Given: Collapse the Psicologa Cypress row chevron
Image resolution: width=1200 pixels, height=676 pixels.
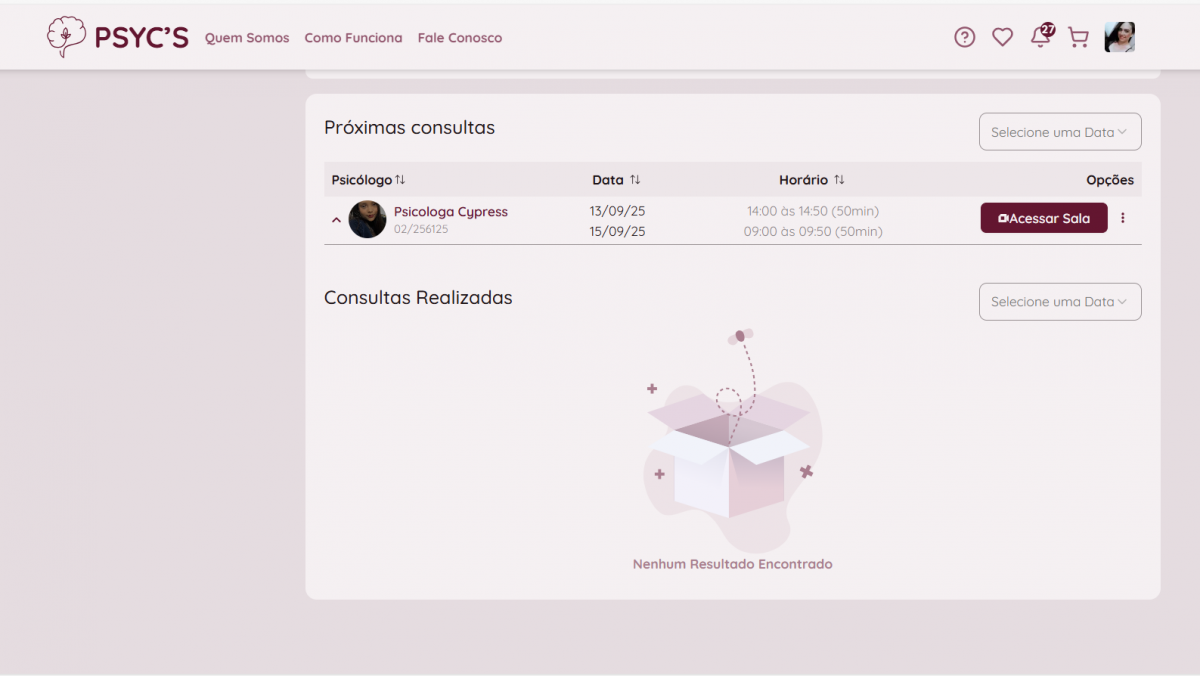Looking at the screenshot, I should (336, 220).
